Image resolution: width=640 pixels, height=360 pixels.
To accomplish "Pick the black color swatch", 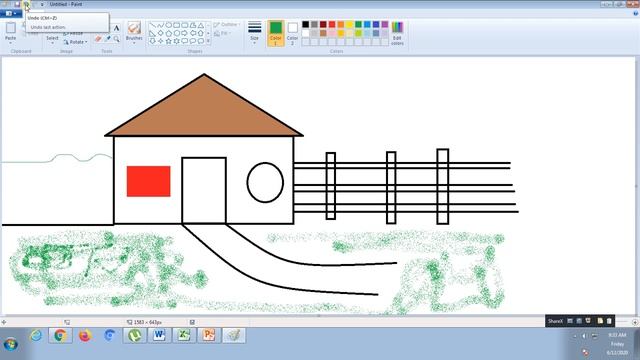I will 305,24.
